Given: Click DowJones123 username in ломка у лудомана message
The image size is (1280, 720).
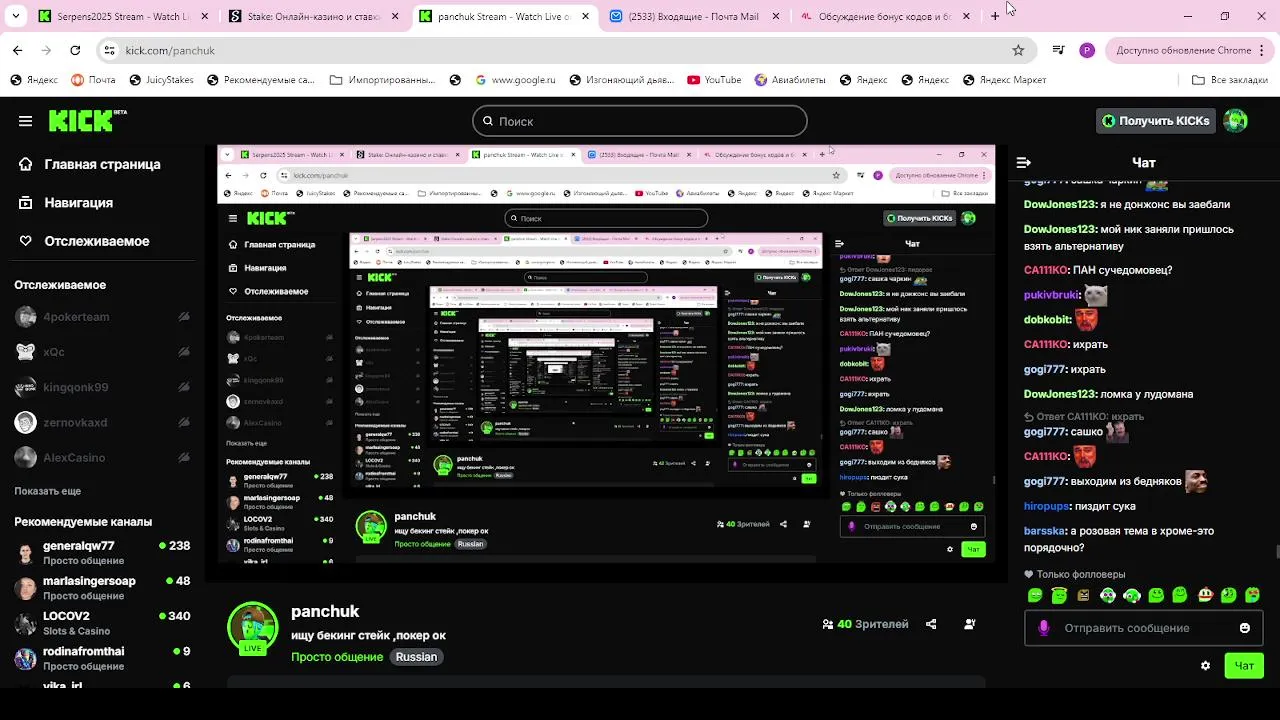Looking at the screenshot, I should tap(1060, 394).
